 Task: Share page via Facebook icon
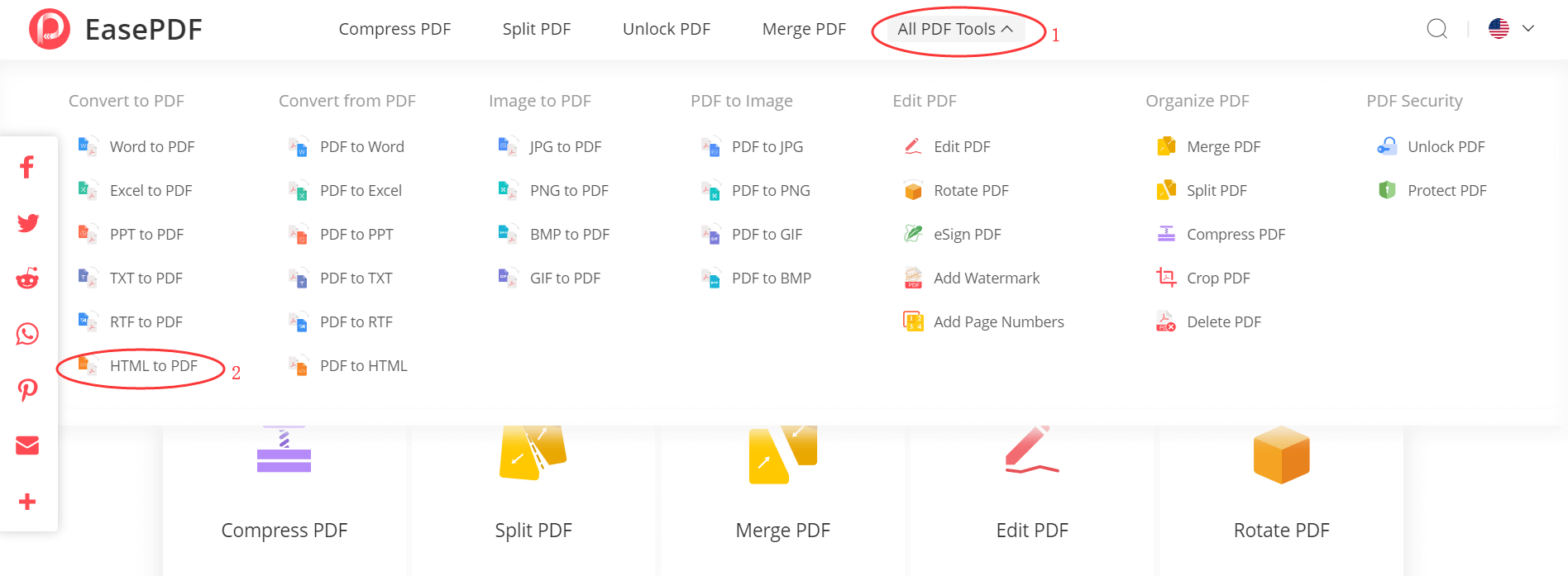[27, 167]
